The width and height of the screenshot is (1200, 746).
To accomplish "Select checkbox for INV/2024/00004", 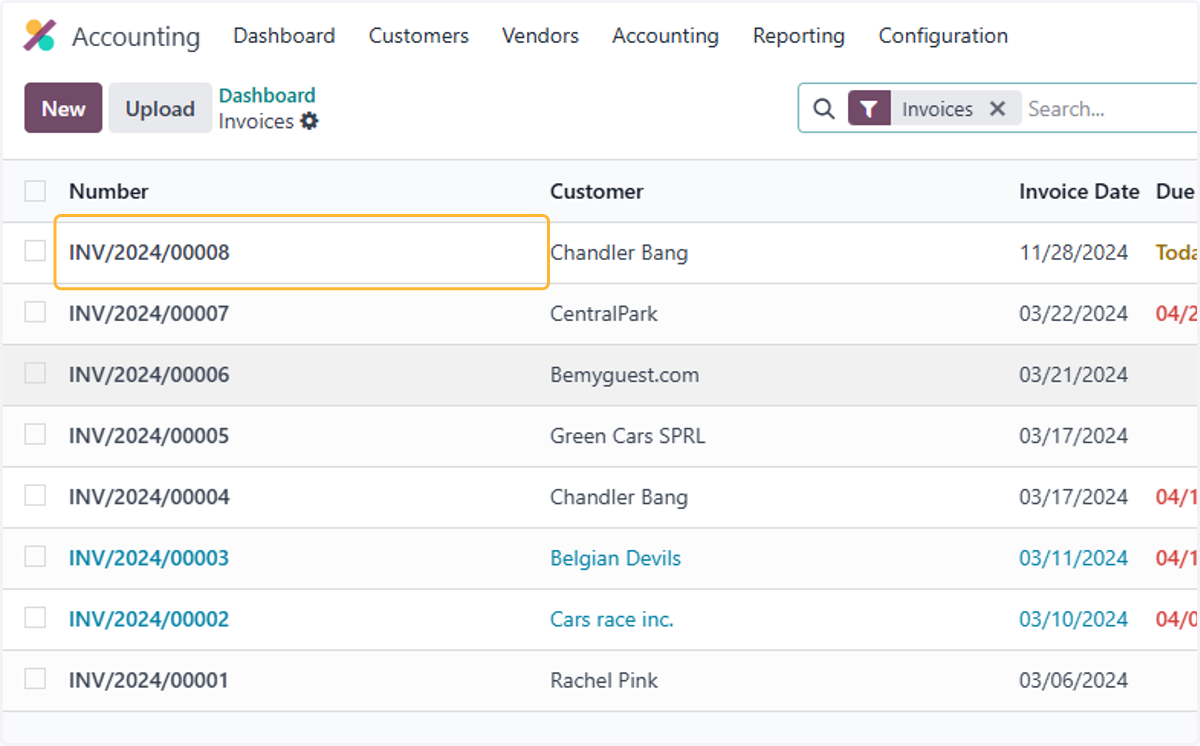I will [35, 495].
